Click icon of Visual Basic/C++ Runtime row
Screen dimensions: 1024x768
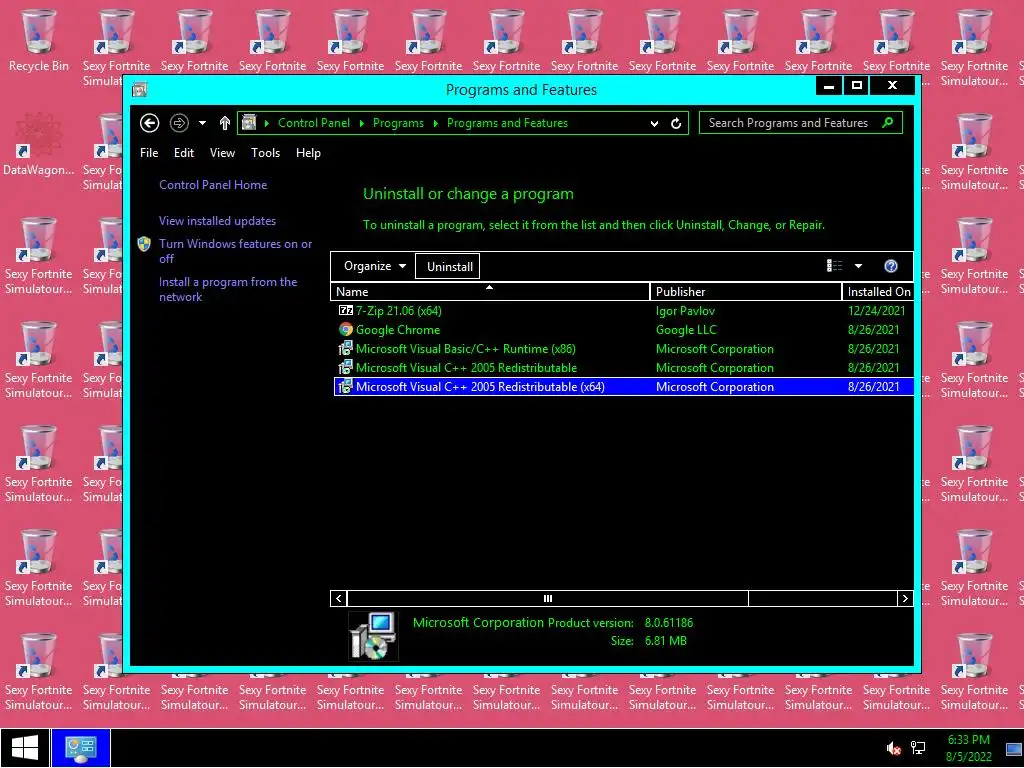345,349
